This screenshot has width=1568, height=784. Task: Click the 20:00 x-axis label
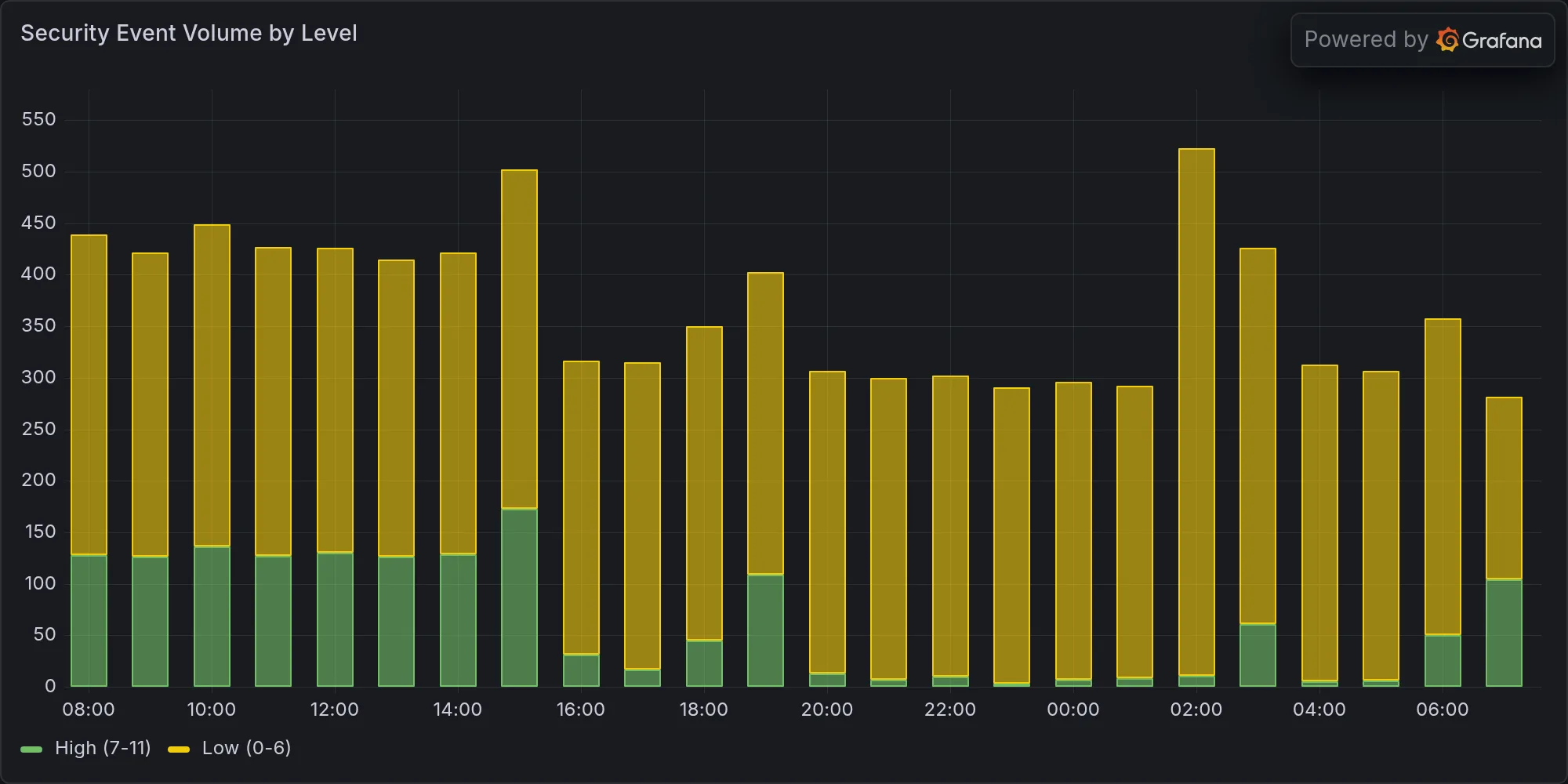(827, 710)
